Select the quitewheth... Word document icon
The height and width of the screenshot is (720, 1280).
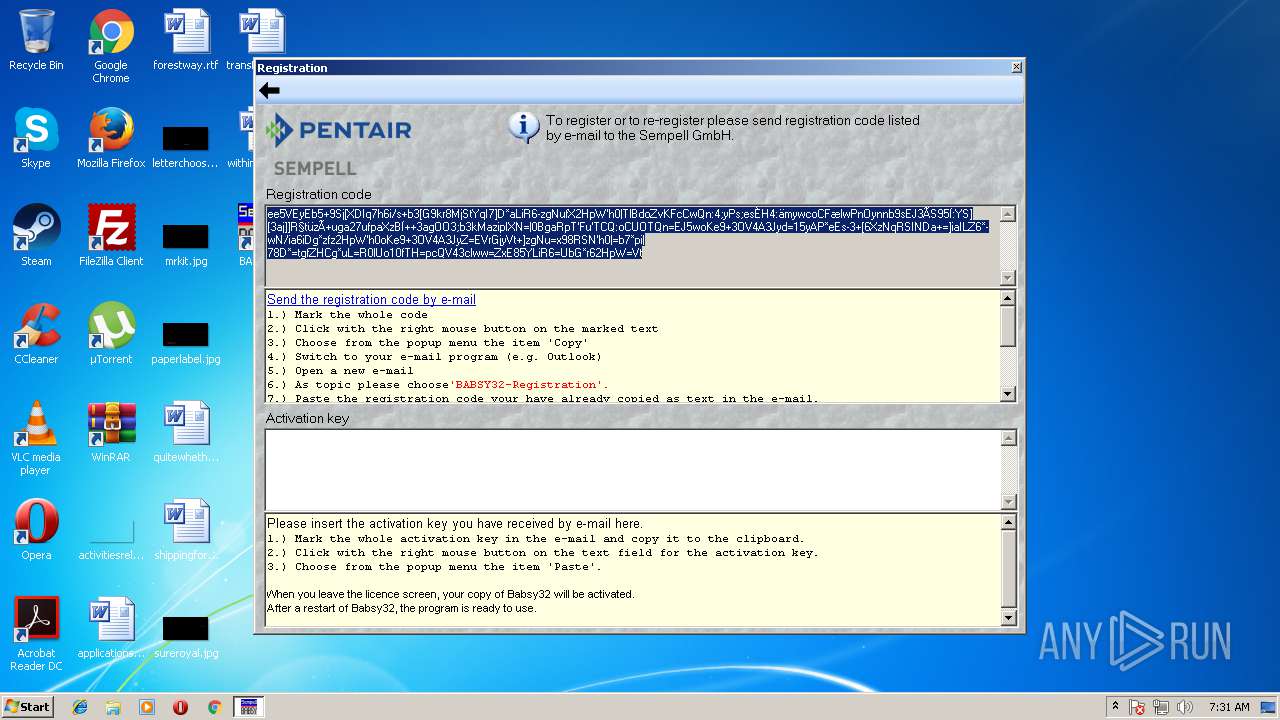point(186,432)
